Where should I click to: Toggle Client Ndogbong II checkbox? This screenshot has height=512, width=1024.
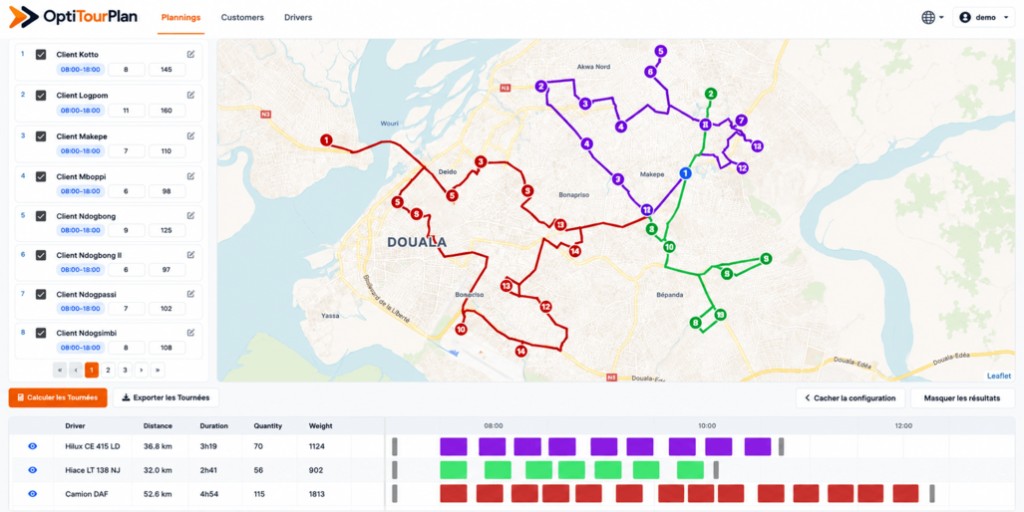click(41, 255)
